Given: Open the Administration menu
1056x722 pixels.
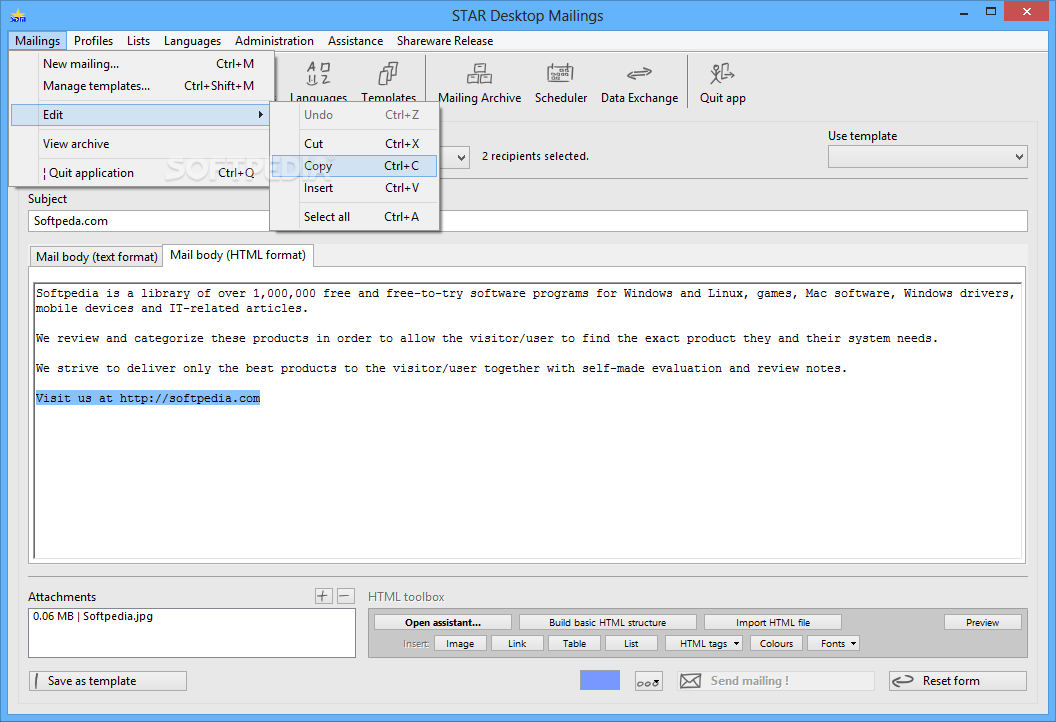Looking at the screenshot, I should 274,40.
